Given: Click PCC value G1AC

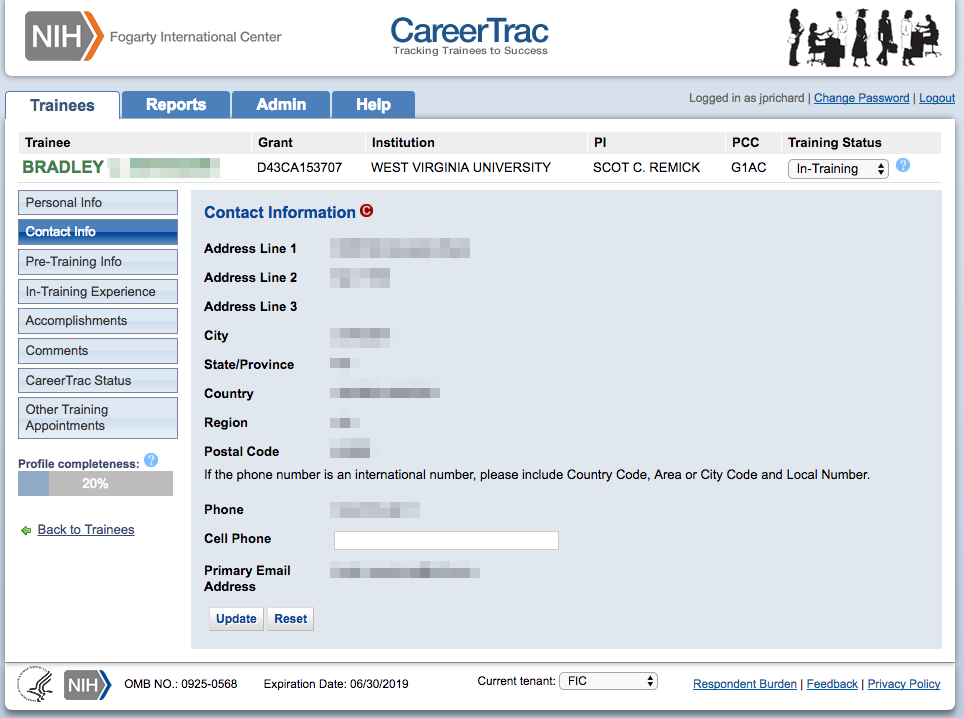Looking at the screenshot, I should tap(748, 167).
